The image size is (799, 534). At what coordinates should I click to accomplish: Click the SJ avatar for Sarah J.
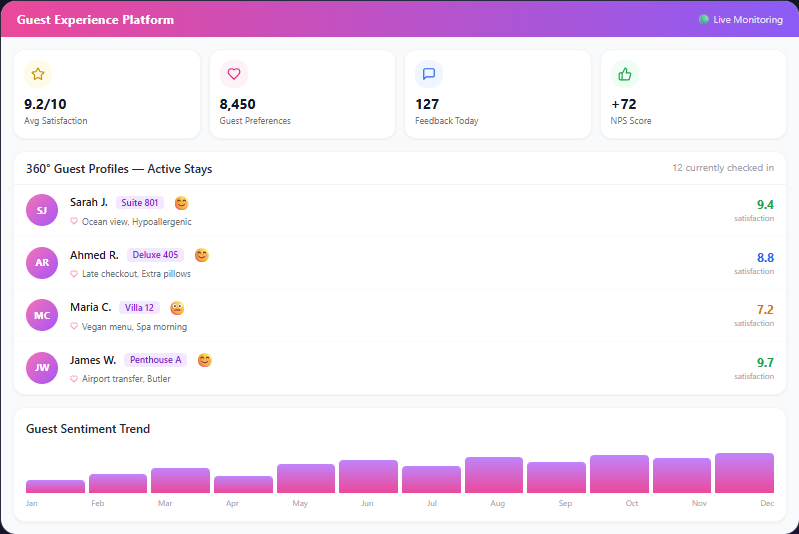click(x=42, y=210)
